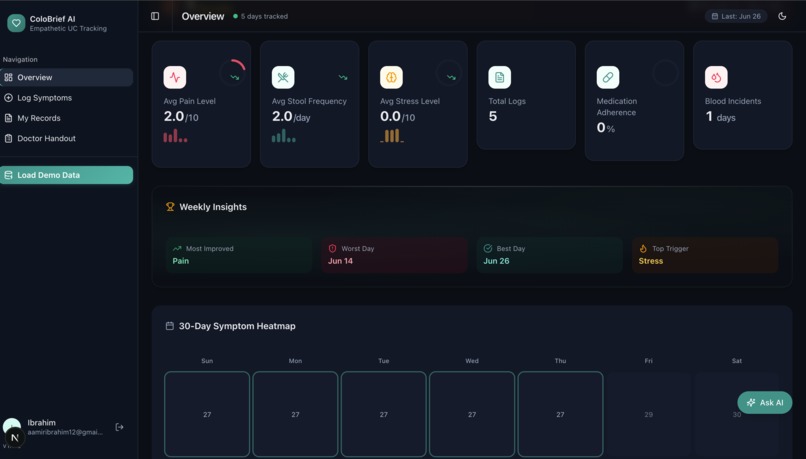Click the 'Overview' page title in header
This screenshot has width=806, height=459.
[203, 16]
